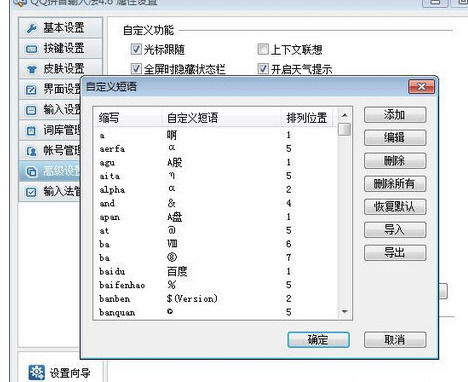The width and height of the screenshot is (468, 382).
Task: Click the keyboard icon beside 按键设置
Action: [x=31, y=49]
